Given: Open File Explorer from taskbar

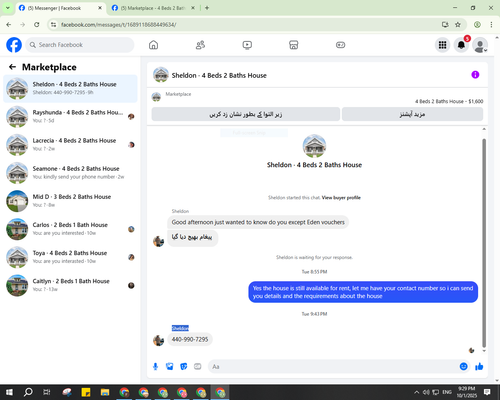Looking at the screenshot, I should pyautogui.click(x=105, y=392).
